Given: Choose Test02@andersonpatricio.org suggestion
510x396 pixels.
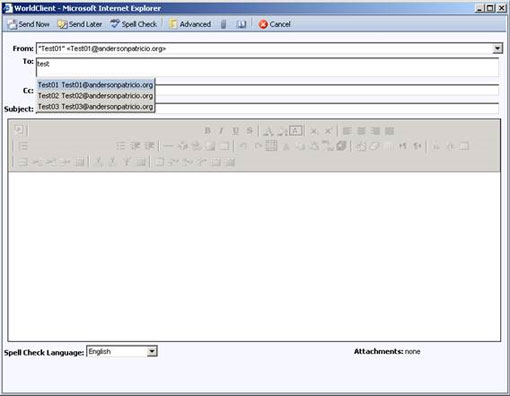Looking at the screenshot, I should point(95,96).
